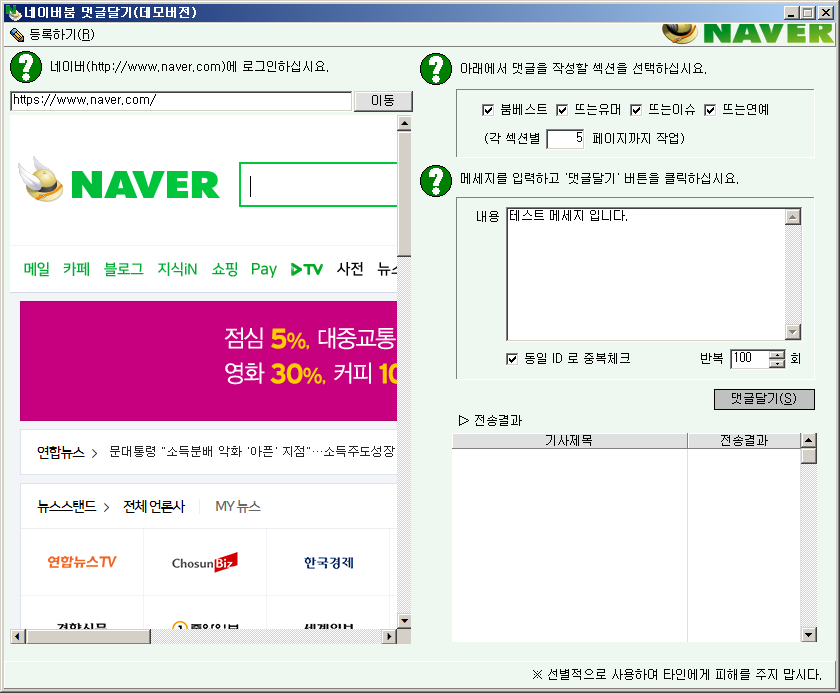
Task: Click the NAVER hat logo in the header
Action: tap(682, 31)
